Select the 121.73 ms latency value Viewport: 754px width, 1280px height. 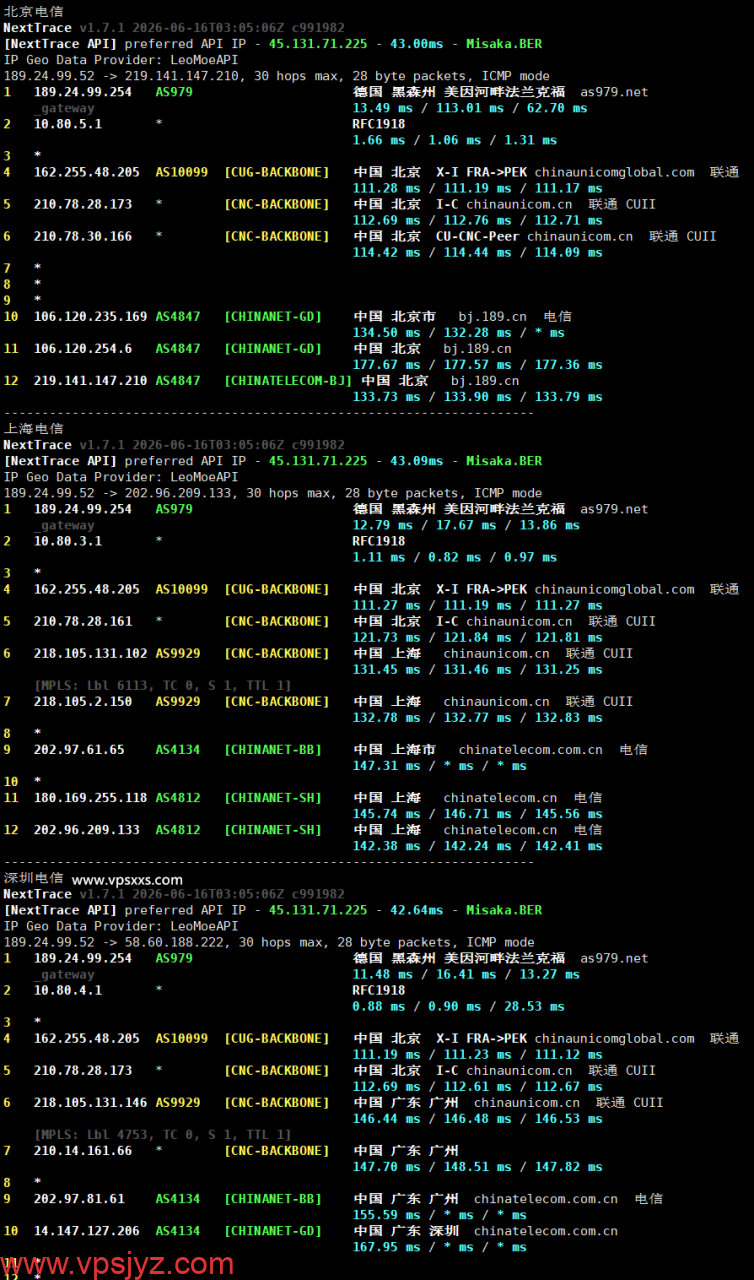tap(389, 637)
